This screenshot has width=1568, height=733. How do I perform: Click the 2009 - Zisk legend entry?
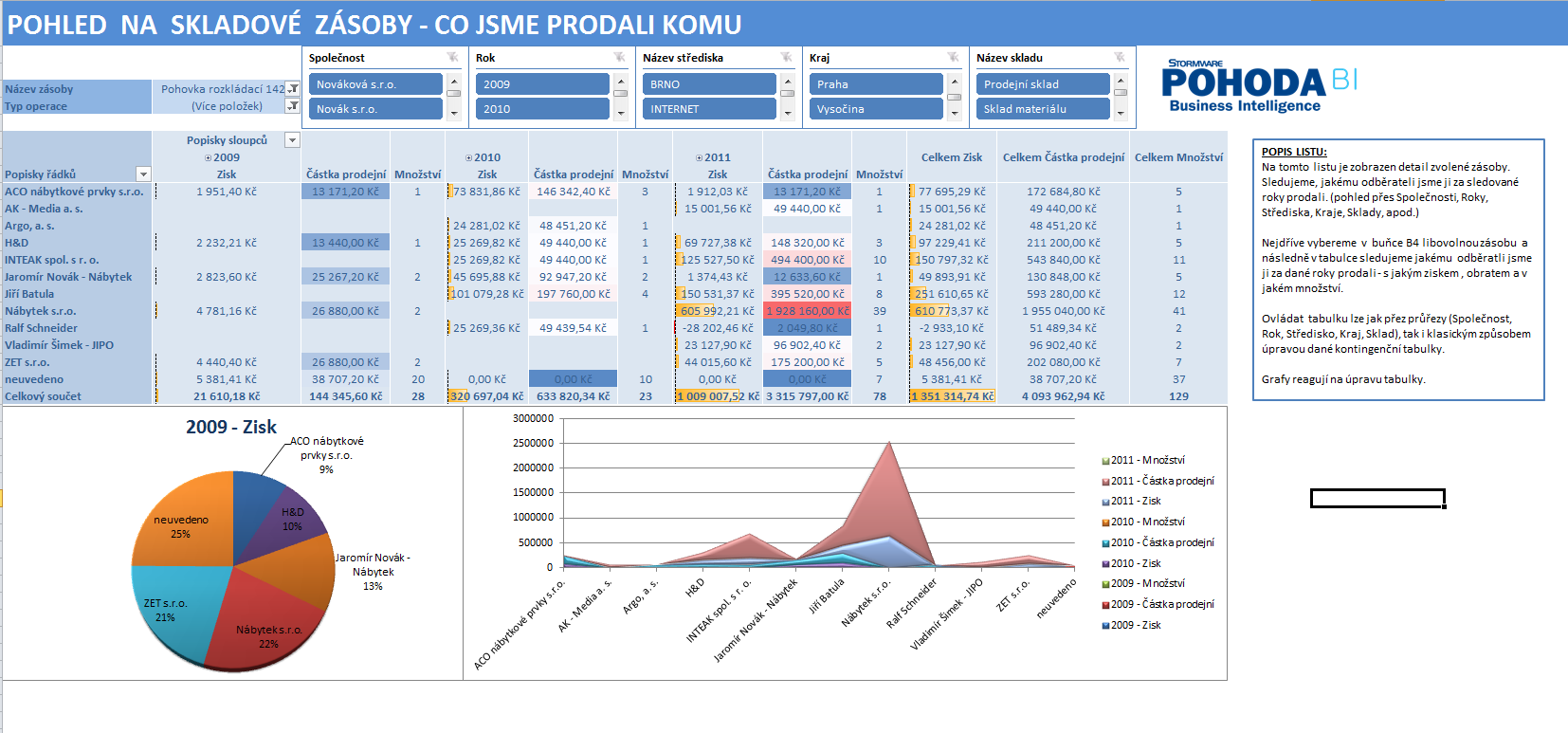1135,625
